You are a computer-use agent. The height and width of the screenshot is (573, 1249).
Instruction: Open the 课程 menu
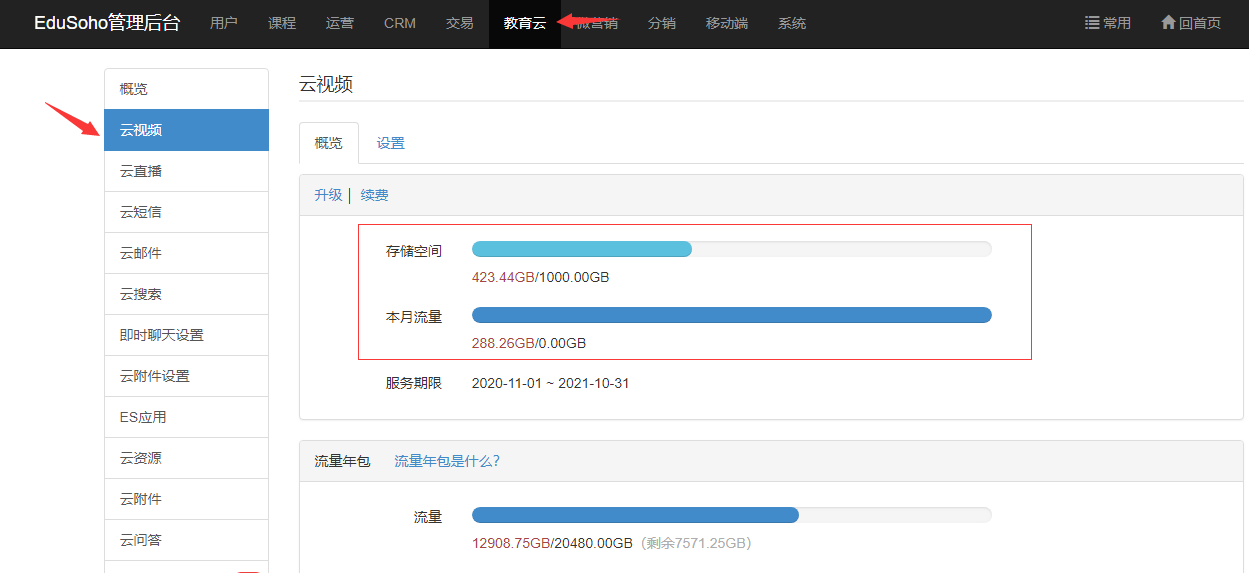pos(282,23)
